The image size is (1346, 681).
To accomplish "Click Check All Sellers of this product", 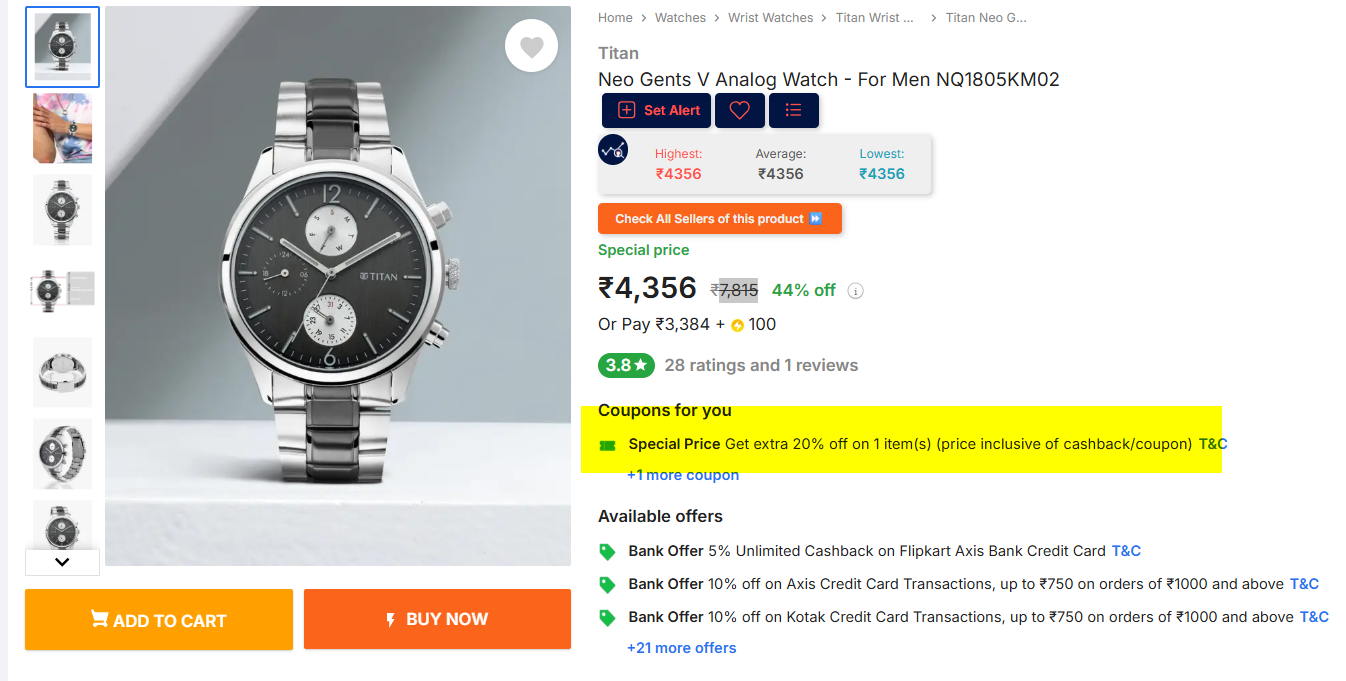I will [719, 219].
